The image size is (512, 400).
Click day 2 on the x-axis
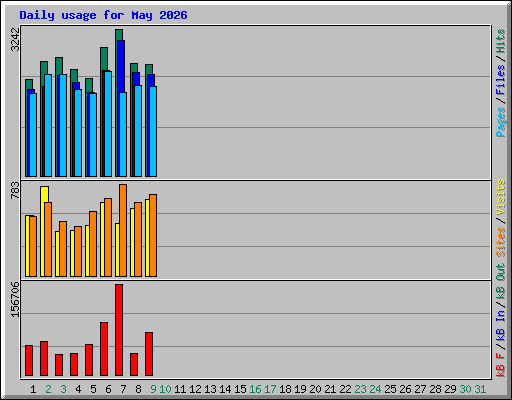point(48,389)
